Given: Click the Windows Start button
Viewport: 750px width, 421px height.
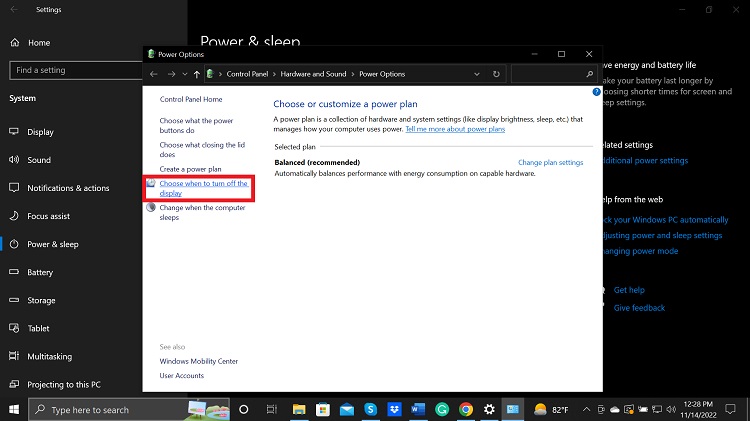Looking at the screenshot, I should (x=13, y=409).
